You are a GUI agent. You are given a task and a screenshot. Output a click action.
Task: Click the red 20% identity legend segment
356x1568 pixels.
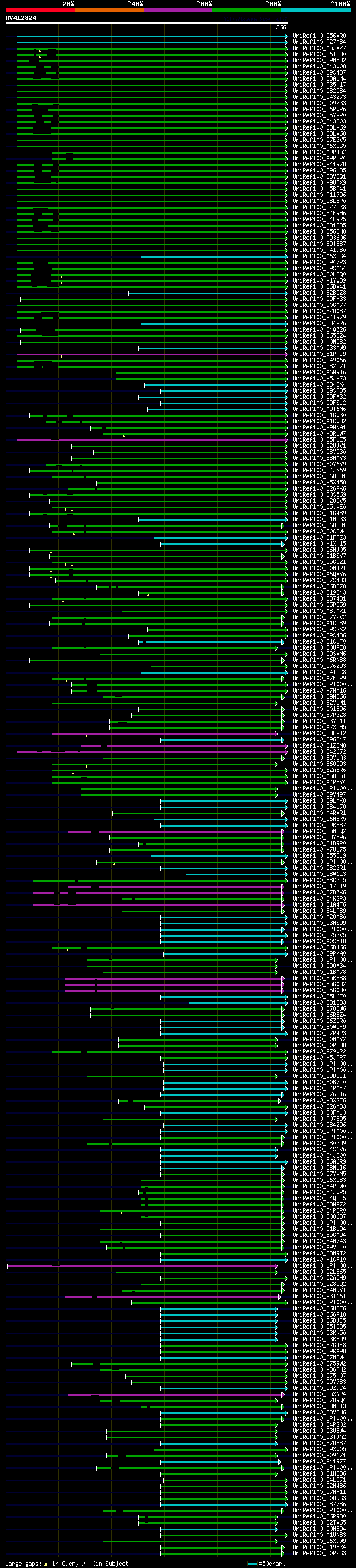[39, 10]
